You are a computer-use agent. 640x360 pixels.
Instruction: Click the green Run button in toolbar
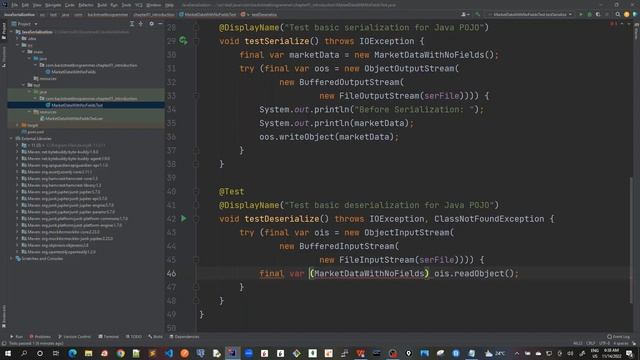click(x=581, y=14)
